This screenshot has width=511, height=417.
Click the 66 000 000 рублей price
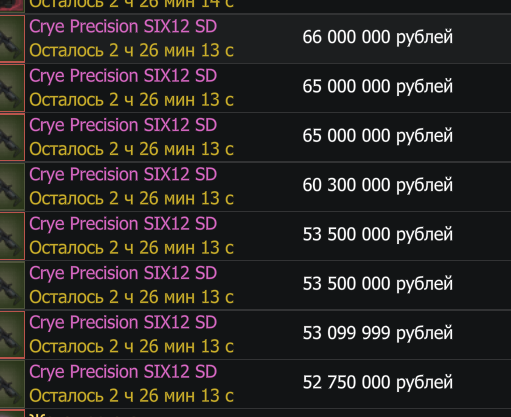[x=378, y=37]
